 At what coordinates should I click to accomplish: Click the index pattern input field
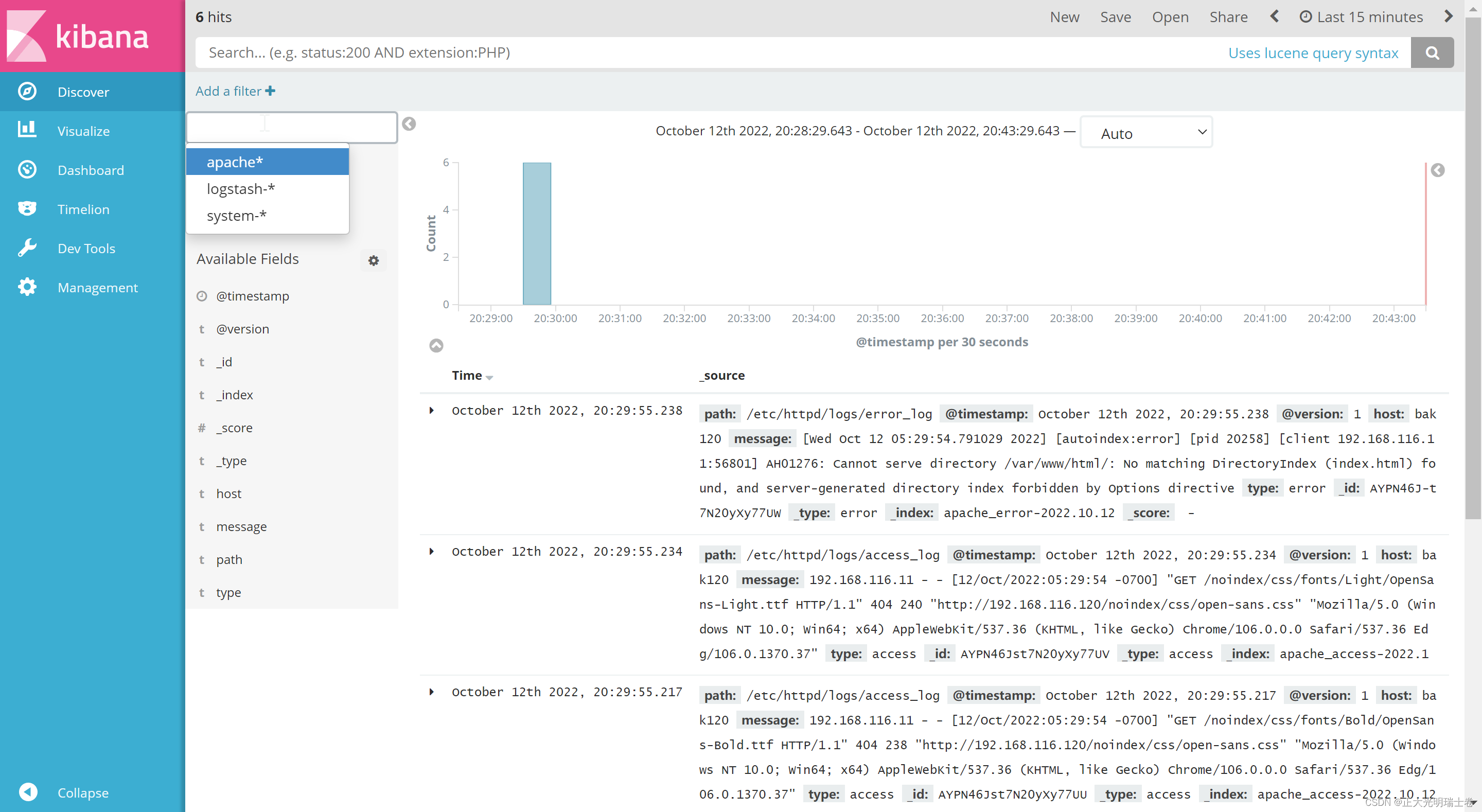coord(292,127)
